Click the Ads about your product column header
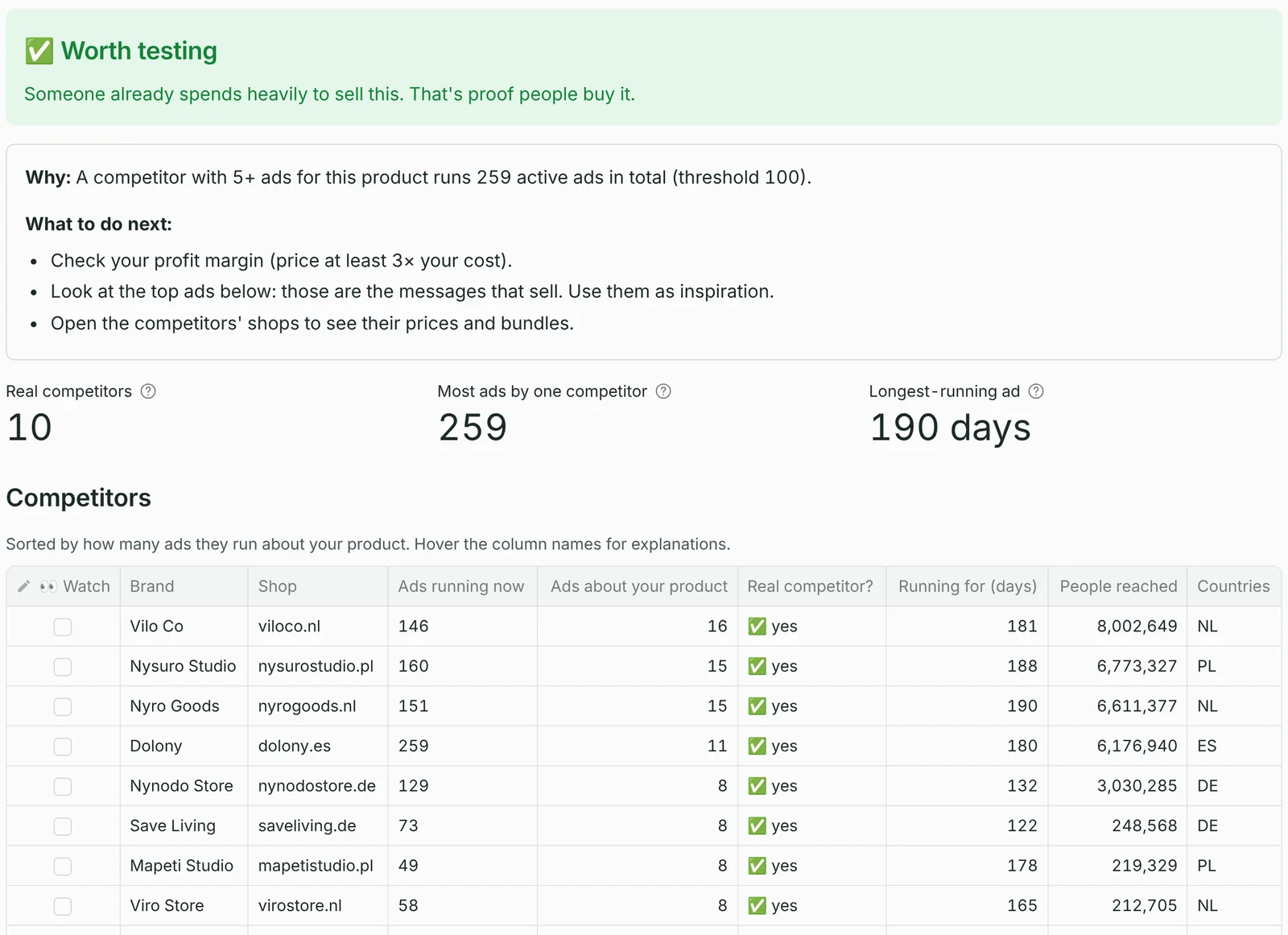This screenshot has width=1288, height=935. [639, 586]
